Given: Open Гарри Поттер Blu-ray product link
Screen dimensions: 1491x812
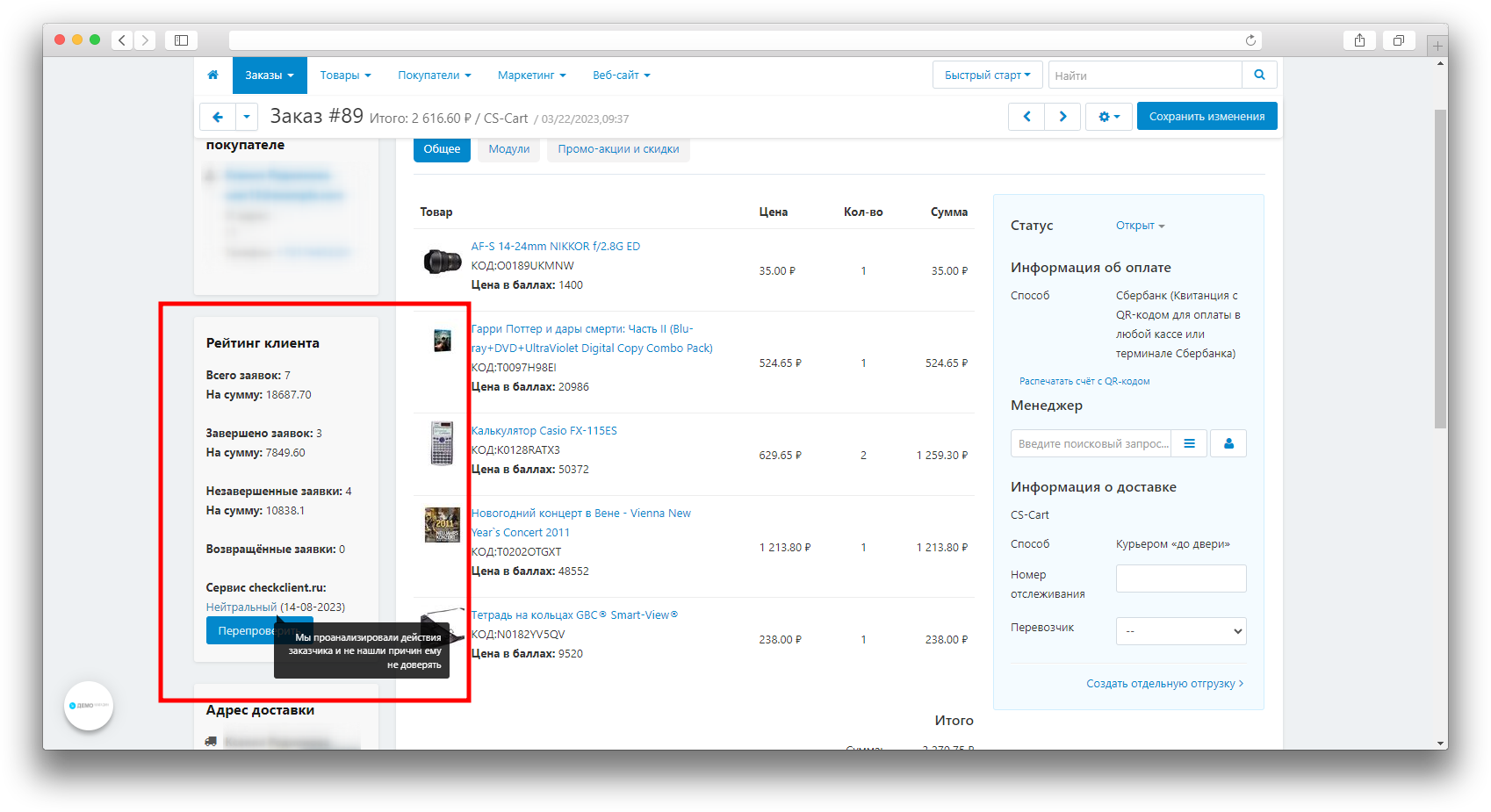Looking at the screenshot, I should [592, 339].
